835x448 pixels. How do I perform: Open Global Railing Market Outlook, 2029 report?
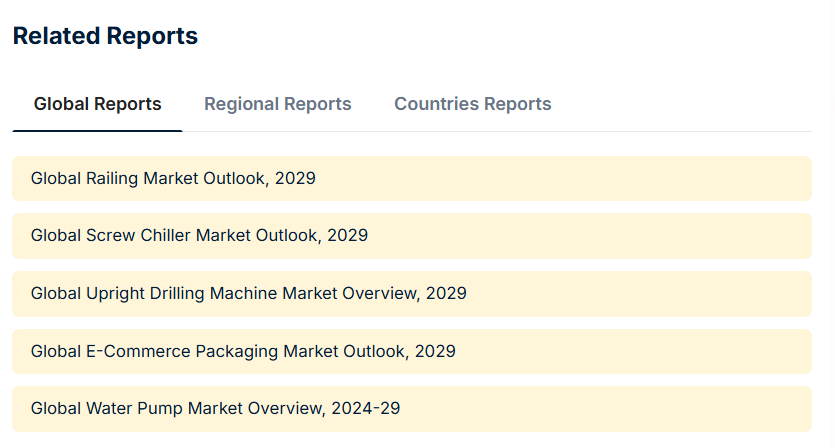point(173,178)
